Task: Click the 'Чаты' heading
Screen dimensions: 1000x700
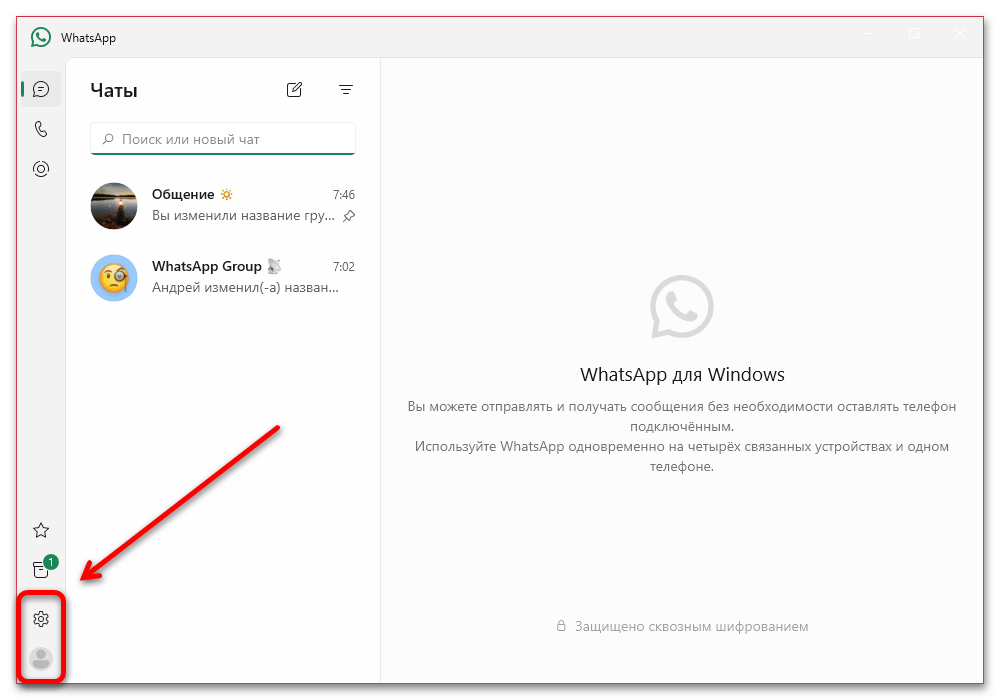Action: (114, 91)
